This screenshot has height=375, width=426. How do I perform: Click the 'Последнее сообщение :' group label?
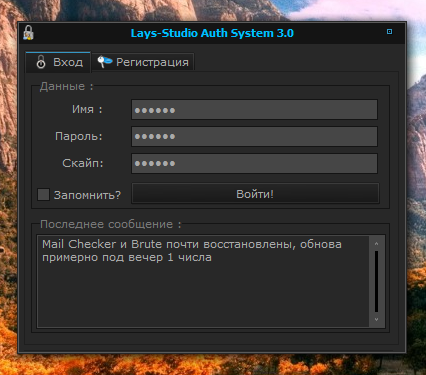[111, 224]
